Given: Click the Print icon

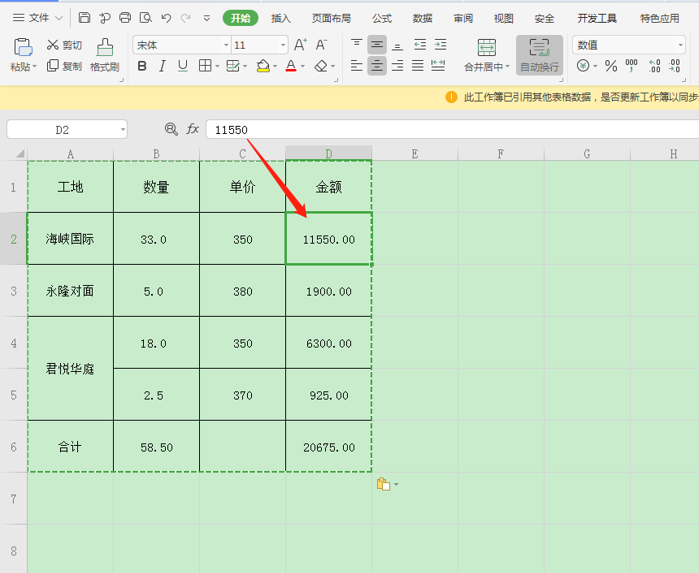Looking at the screenshot, I should pyautogui.click(x=125, y=18).
